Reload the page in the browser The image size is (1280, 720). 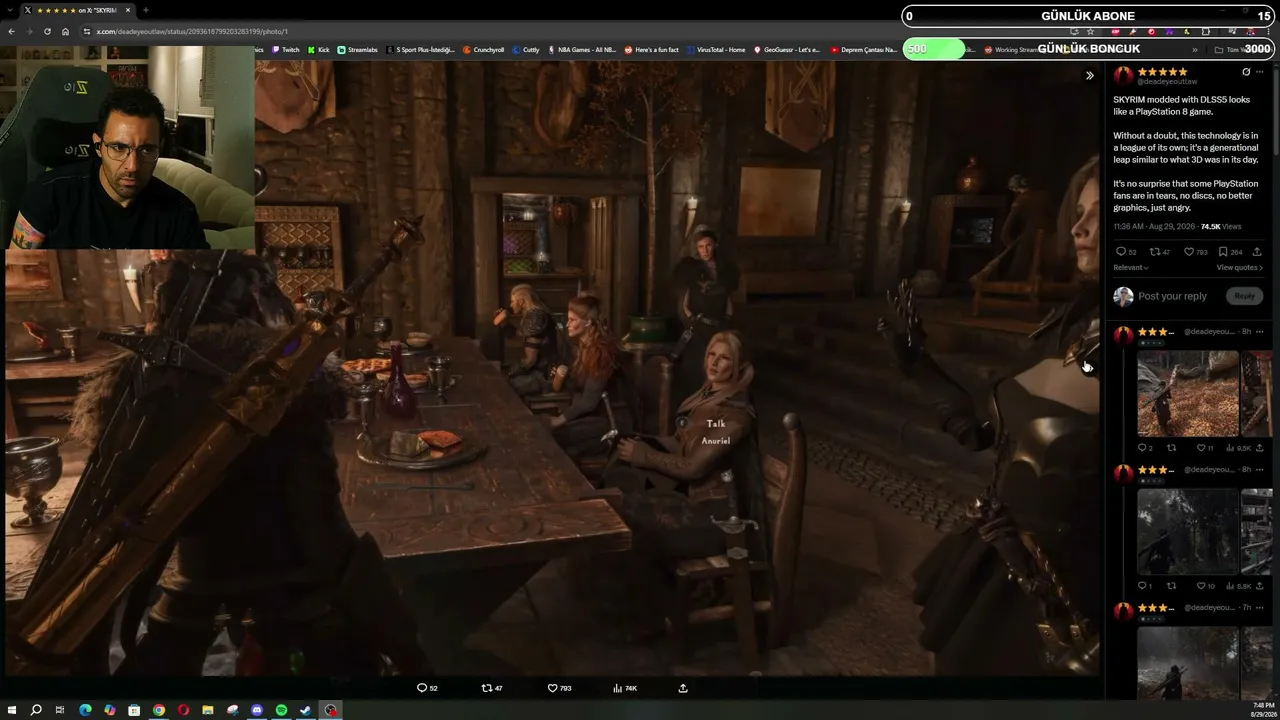pyautogui.click(x=47, y=32)
